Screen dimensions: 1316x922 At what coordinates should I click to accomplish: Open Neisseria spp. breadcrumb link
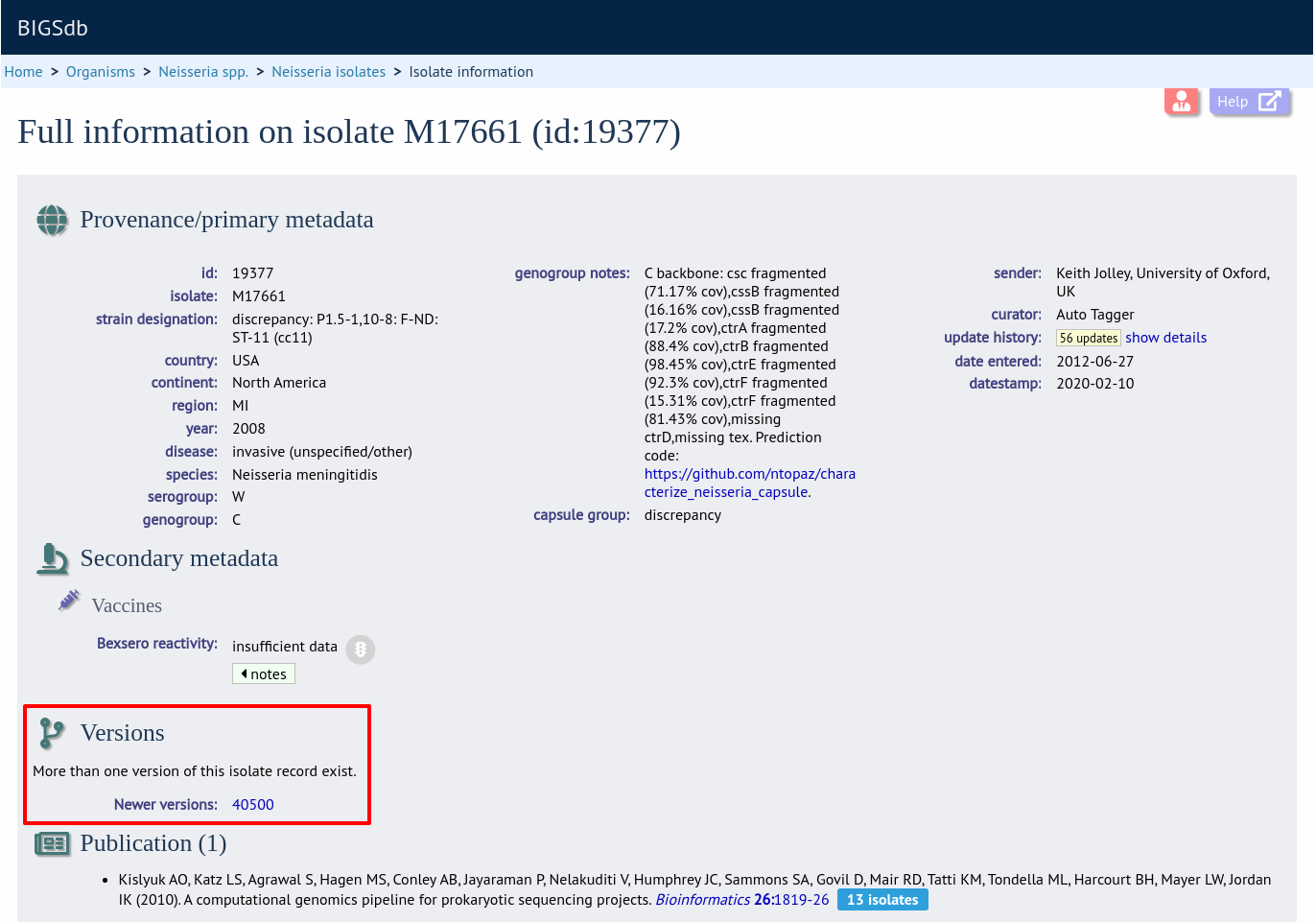pos(203,72)
